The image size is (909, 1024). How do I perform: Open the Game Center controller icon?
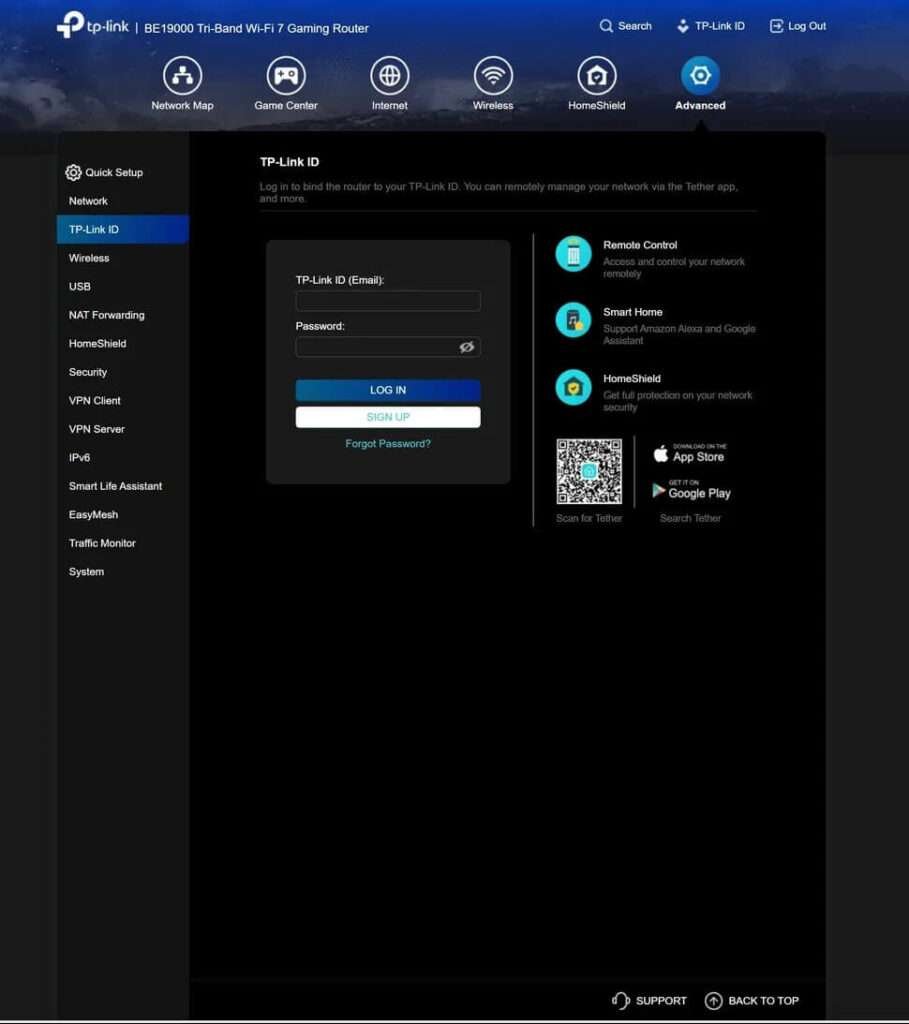(286, 76)
